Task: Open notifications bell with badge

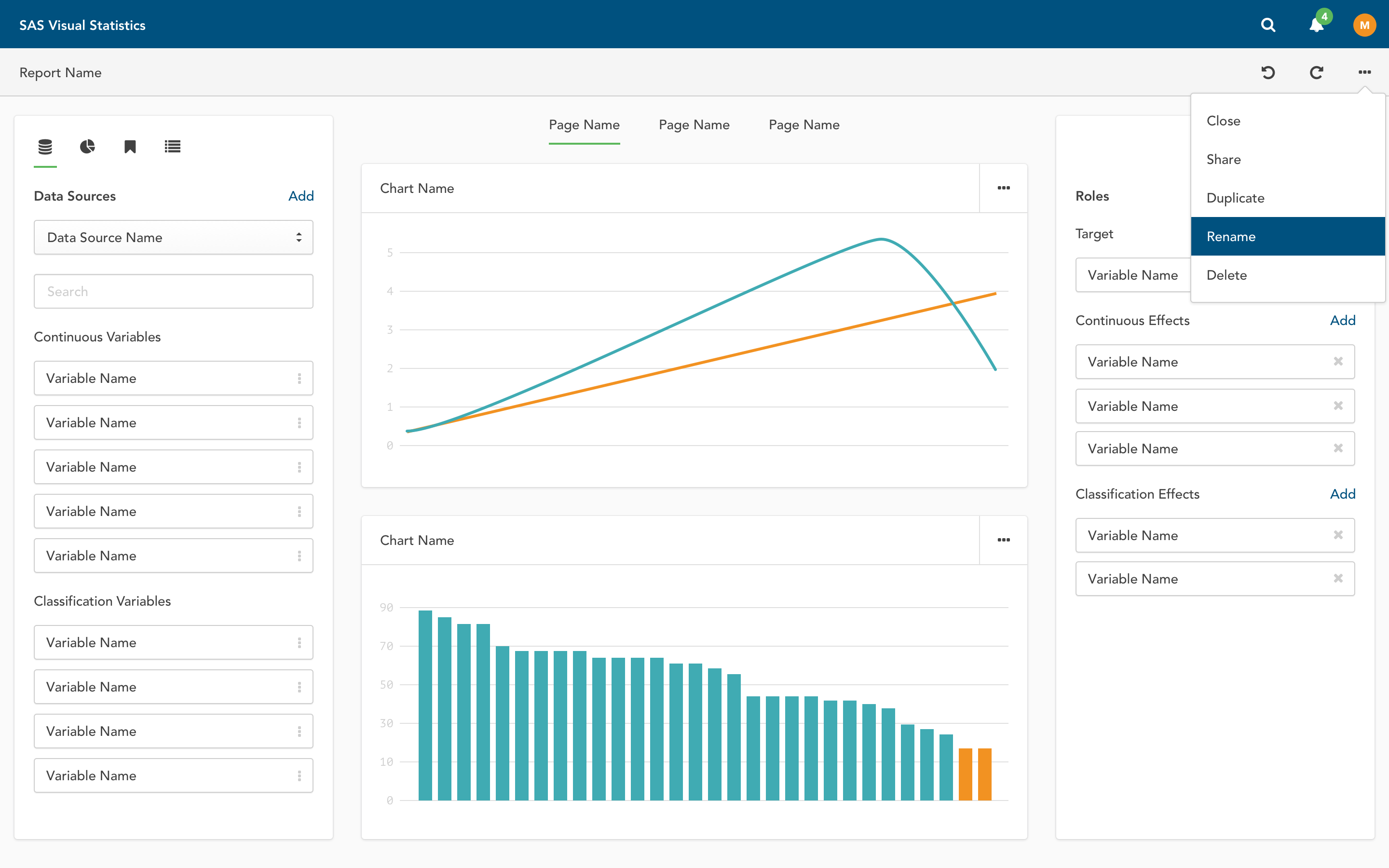Action: coord(1317,25)
